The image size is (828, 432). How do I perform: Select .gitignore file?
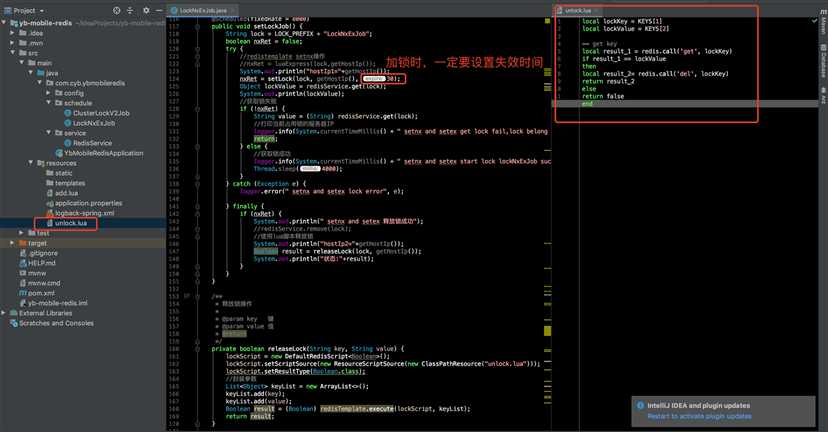pos(43,253)
